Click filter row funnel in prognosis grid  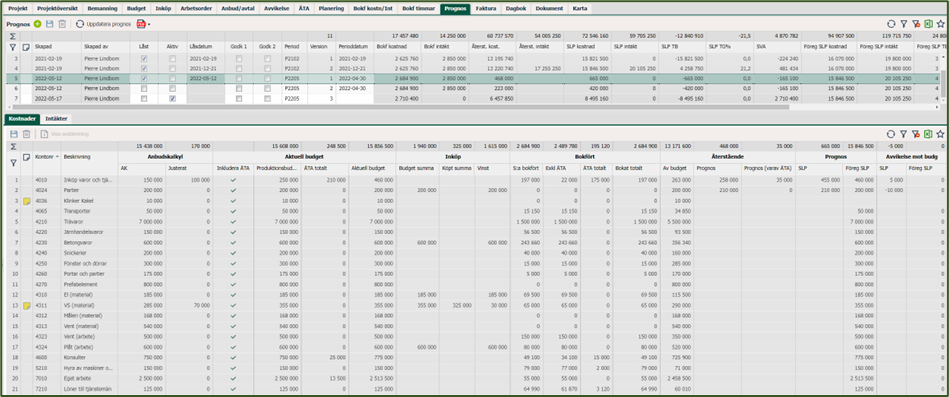[x=13, y=47]
